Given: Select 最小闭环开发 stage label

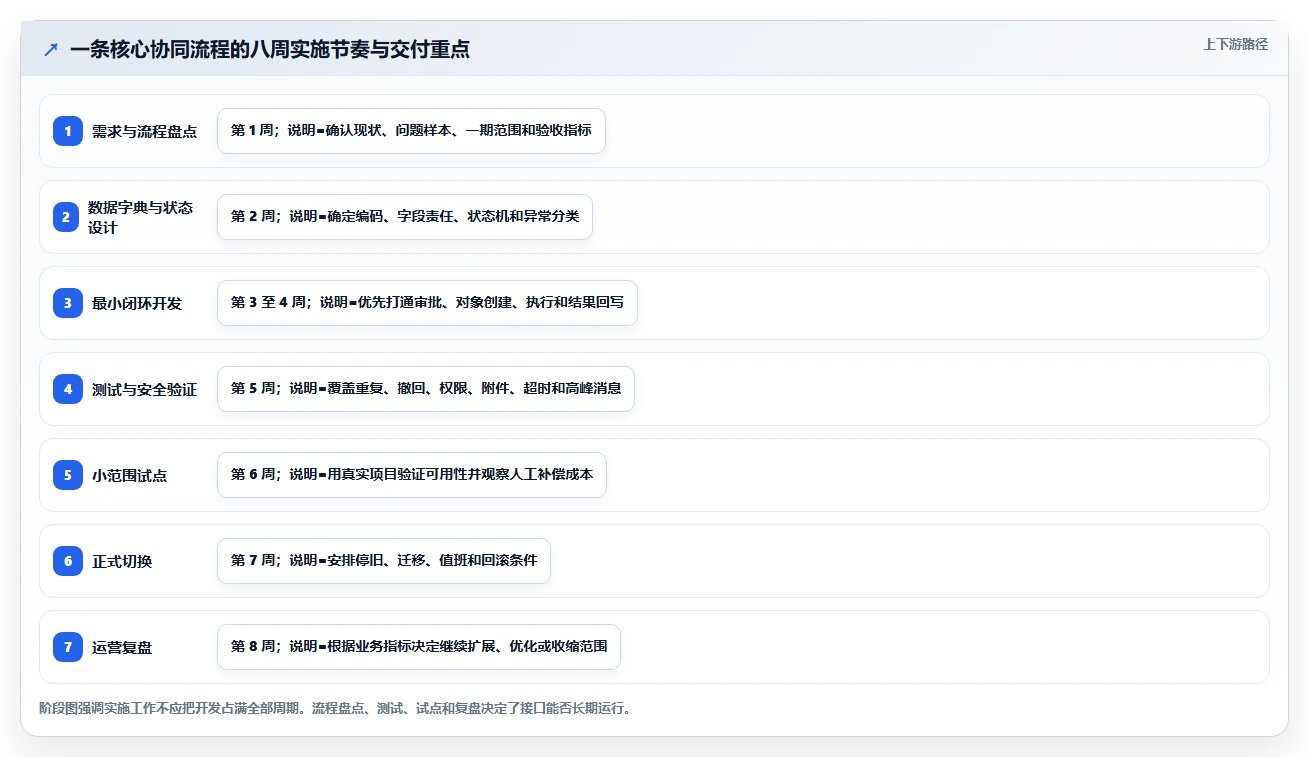Looking at the screenshot, I should pos(137,303).
